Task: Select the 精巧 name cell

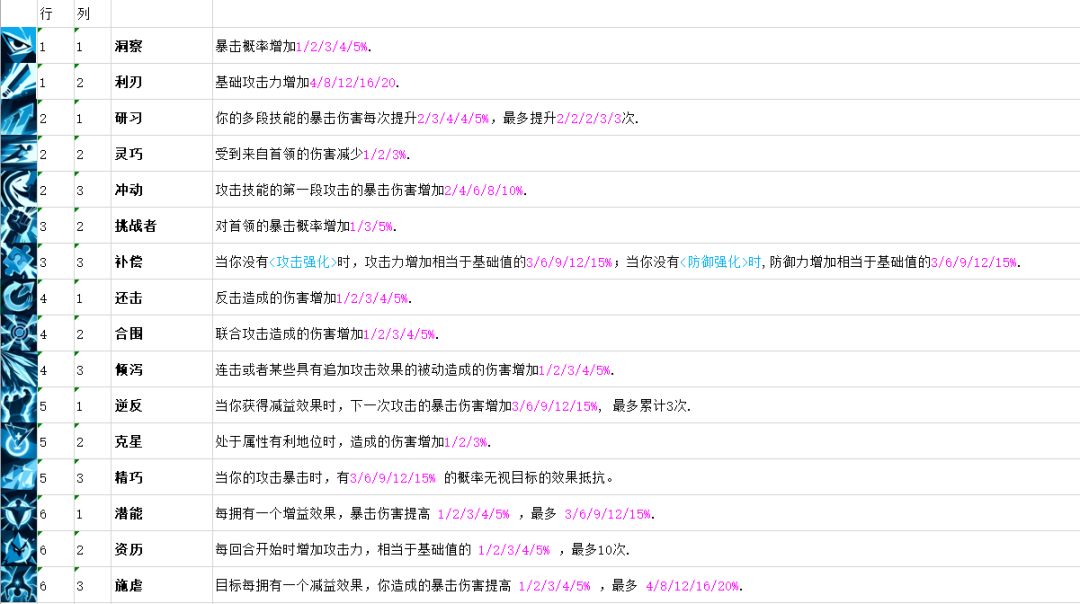Action: 162,477
